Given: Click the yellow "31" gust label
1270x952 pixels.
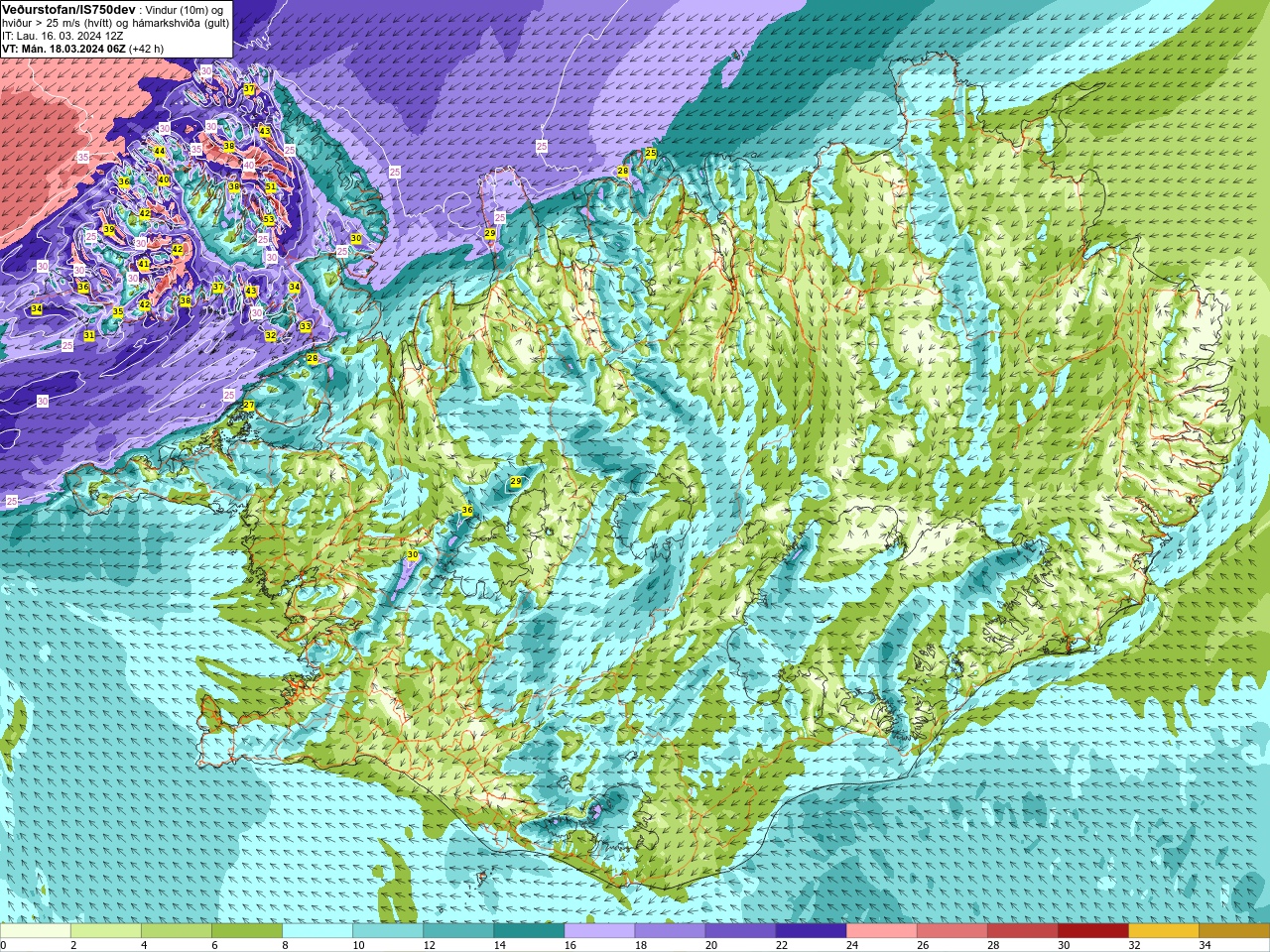Looking at the screenshot, I should pos(89,335).
